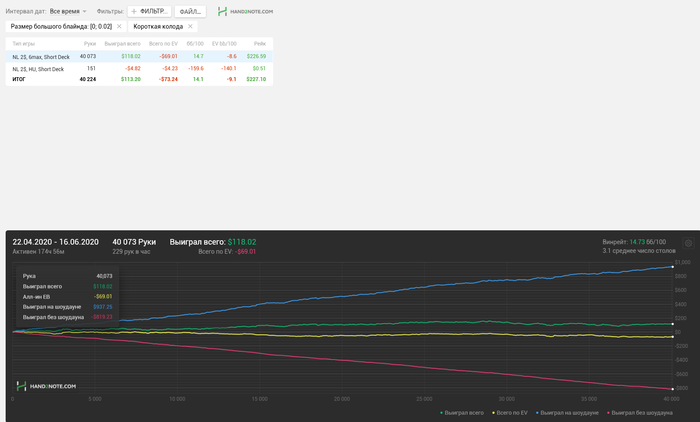
Task: Sort by the 'бб/100' column header
Action: [195, 44]
